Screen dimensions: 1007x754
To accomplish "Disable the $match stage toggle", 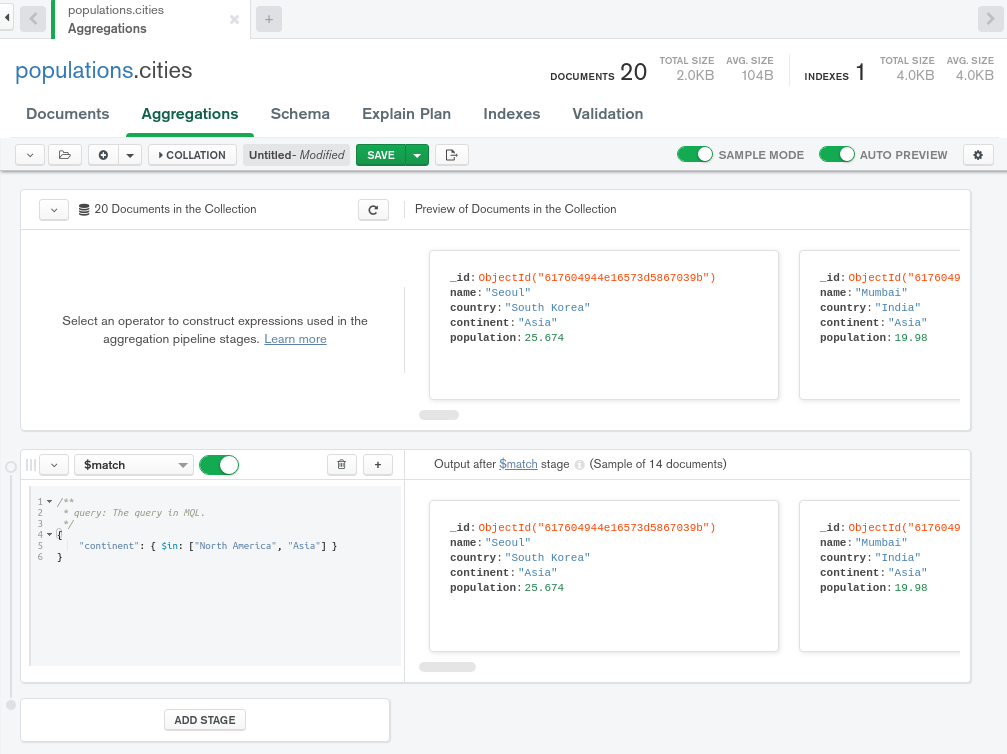I will coord(218,464).
